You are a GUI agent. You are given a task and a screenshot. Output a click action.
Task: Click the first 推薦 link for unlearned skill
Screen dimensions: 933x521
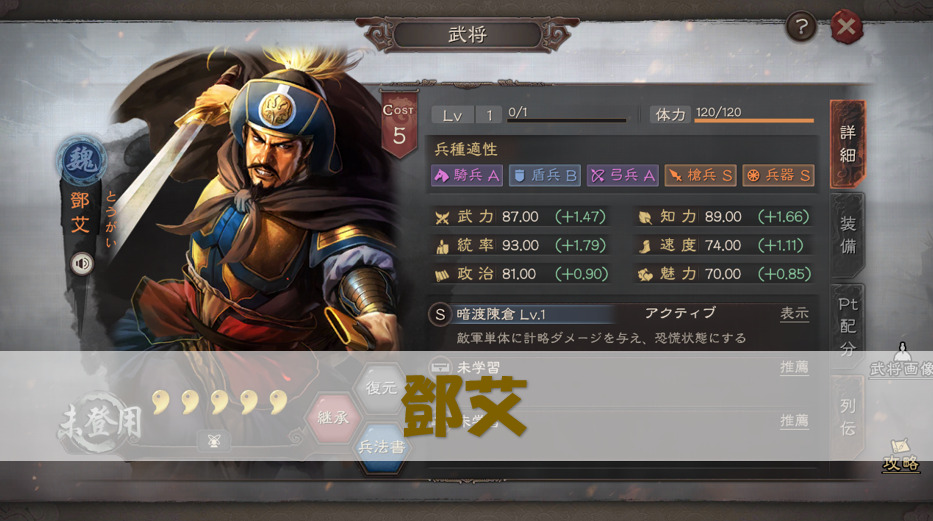pos(794,367)
